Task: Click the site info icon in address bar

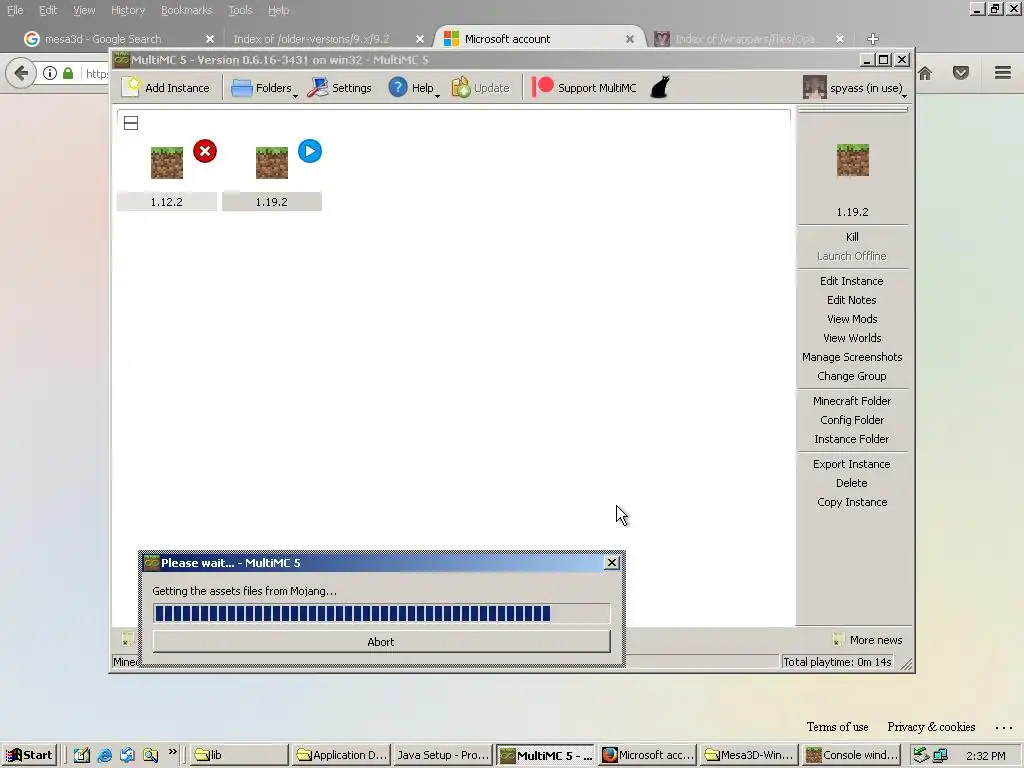Action: coord(50,73)
